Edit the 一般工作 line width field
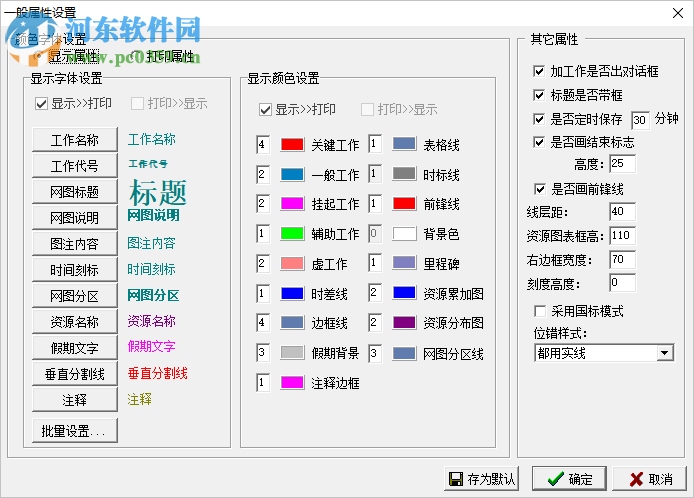 point(263,174)
